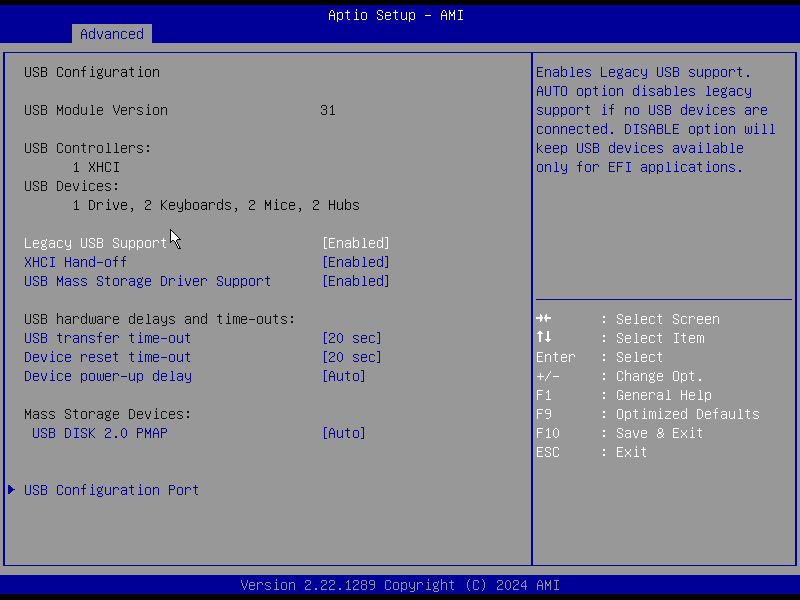Click the Aptio Setup - AMI title
Image resolution: width=800 pixels, height=600 pixels.
pyautogui.click(x=396, y=15)
